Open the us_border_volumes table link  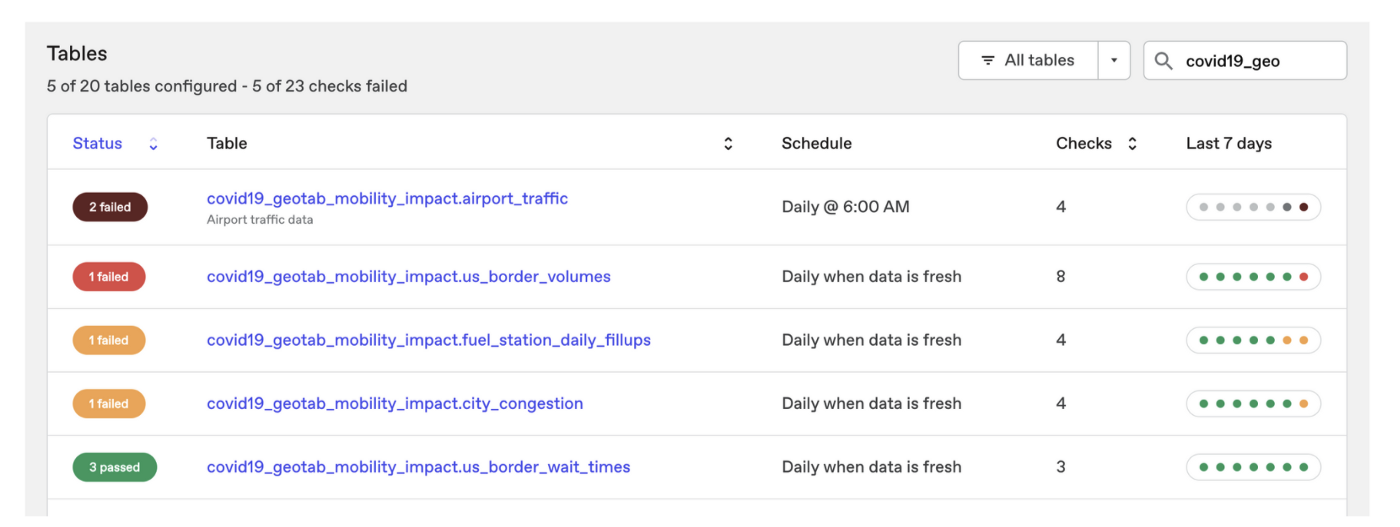409,277
